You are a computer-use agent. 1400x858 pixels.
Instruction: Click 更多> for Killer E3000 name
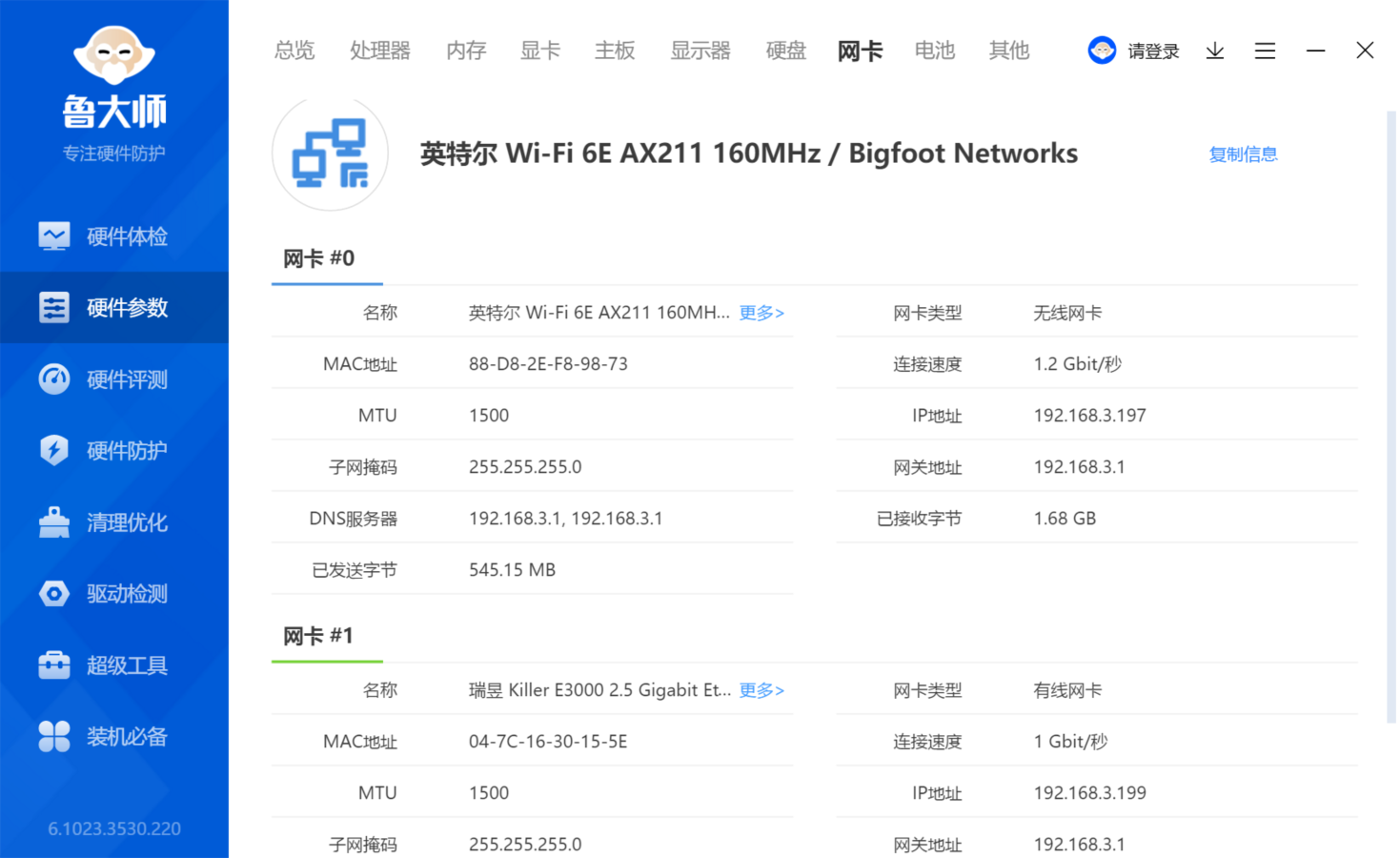761,690
